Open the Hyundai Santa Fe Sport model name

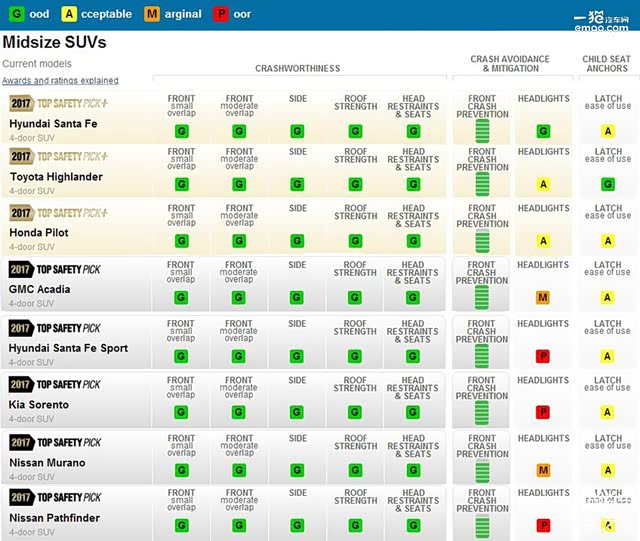point(68,348)
